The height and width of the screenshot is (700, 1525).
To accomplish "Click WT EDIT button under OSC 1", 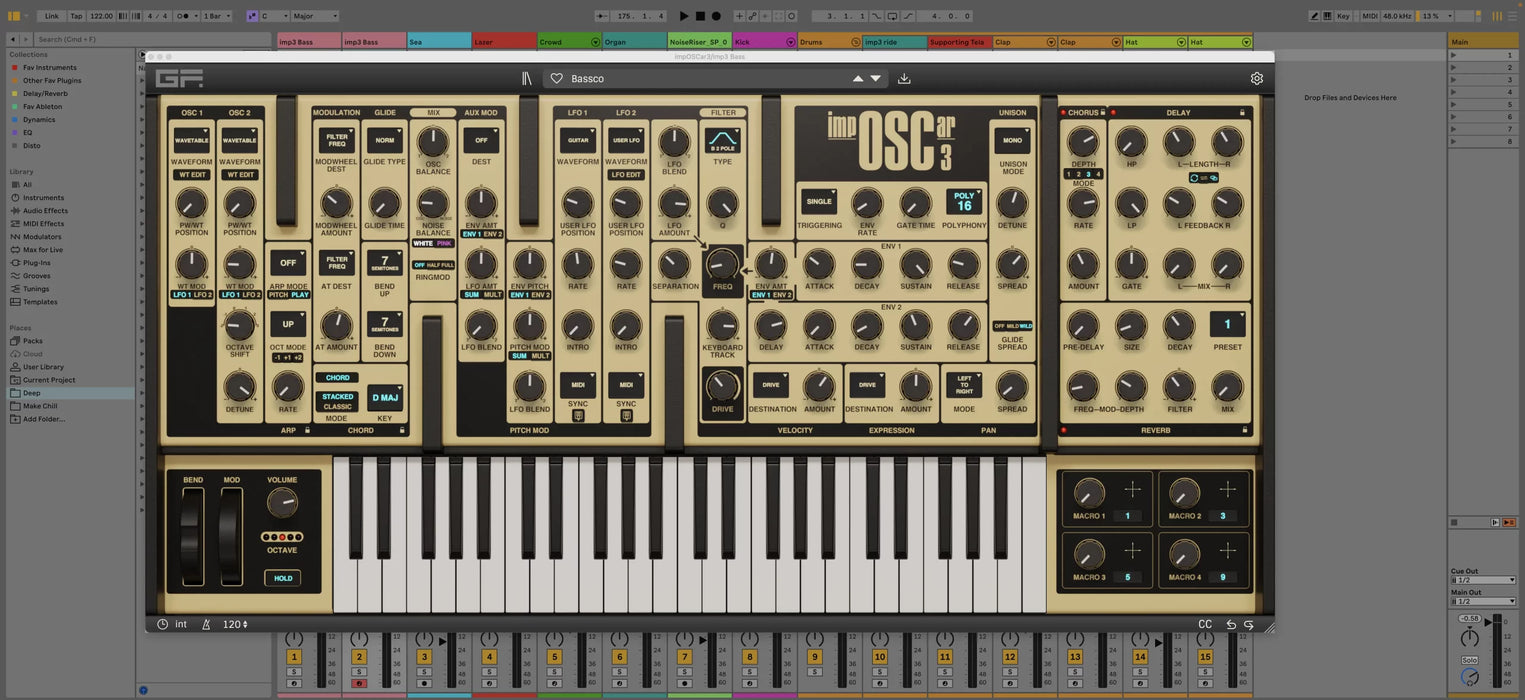I will point(191,175).
